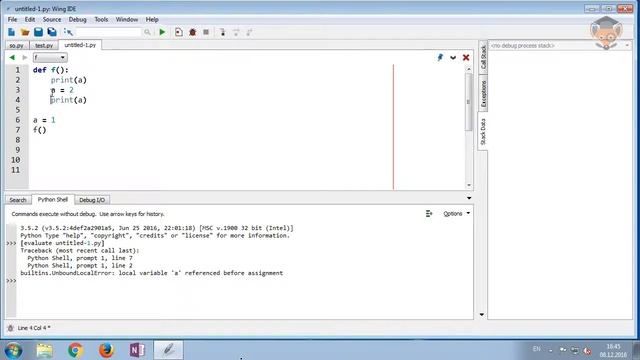Click code line 'a = 1'
The image size is (640, 360).
(44, 120)
